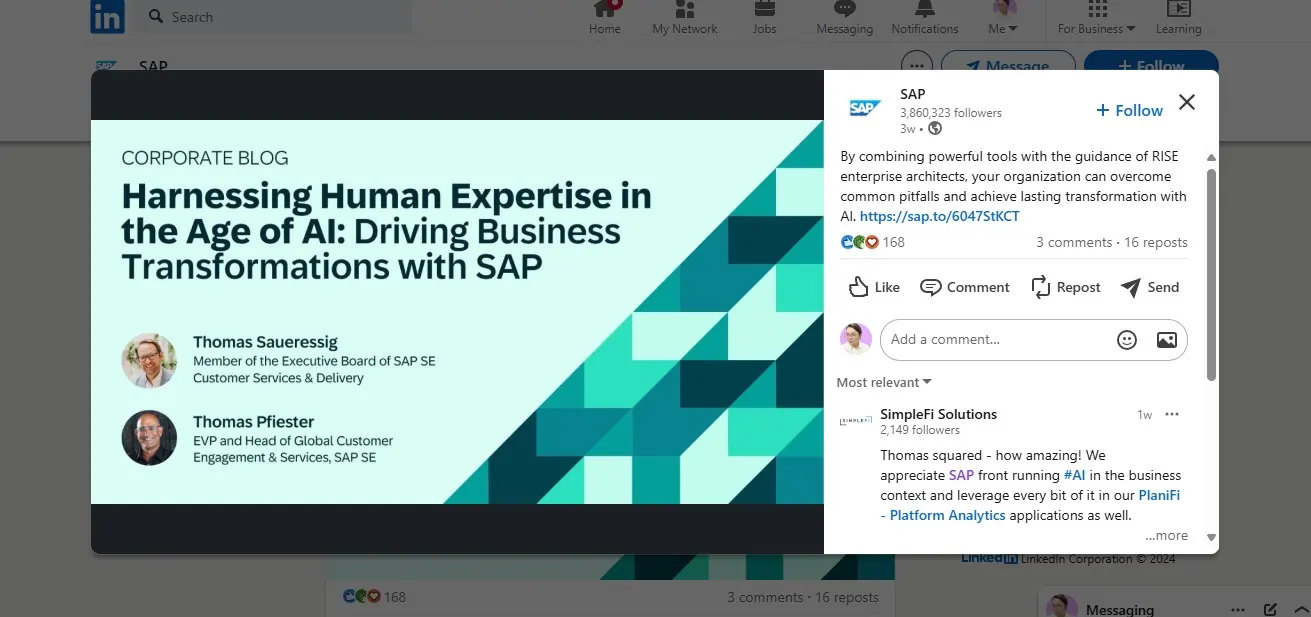Click your profile avatar beside comment box
This screenshot has height=617, width=1311.
pyautogui.click(x=856, y=339)
